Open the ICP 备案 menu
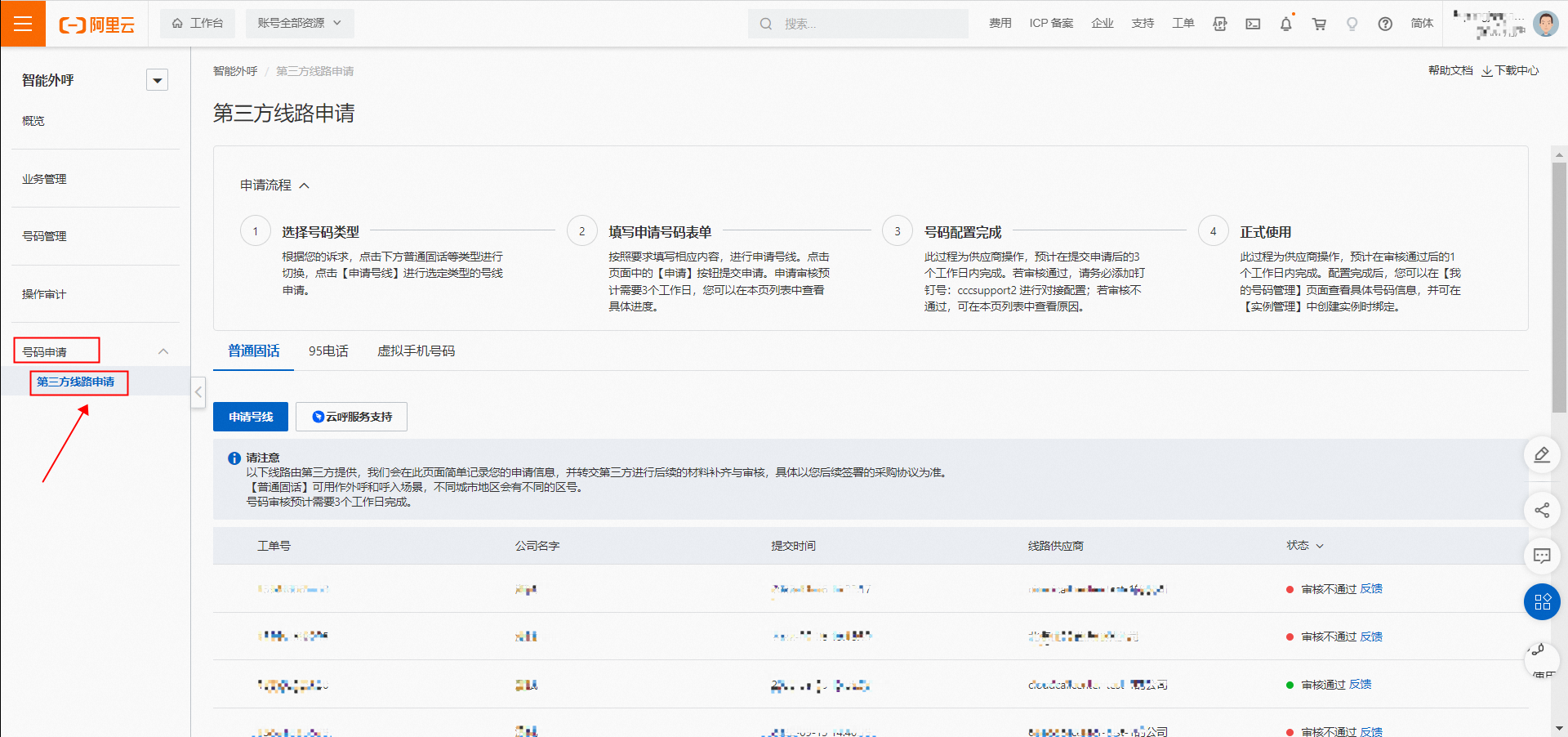The height and width of the screenshot is (737, 1568). point(1051,24)
